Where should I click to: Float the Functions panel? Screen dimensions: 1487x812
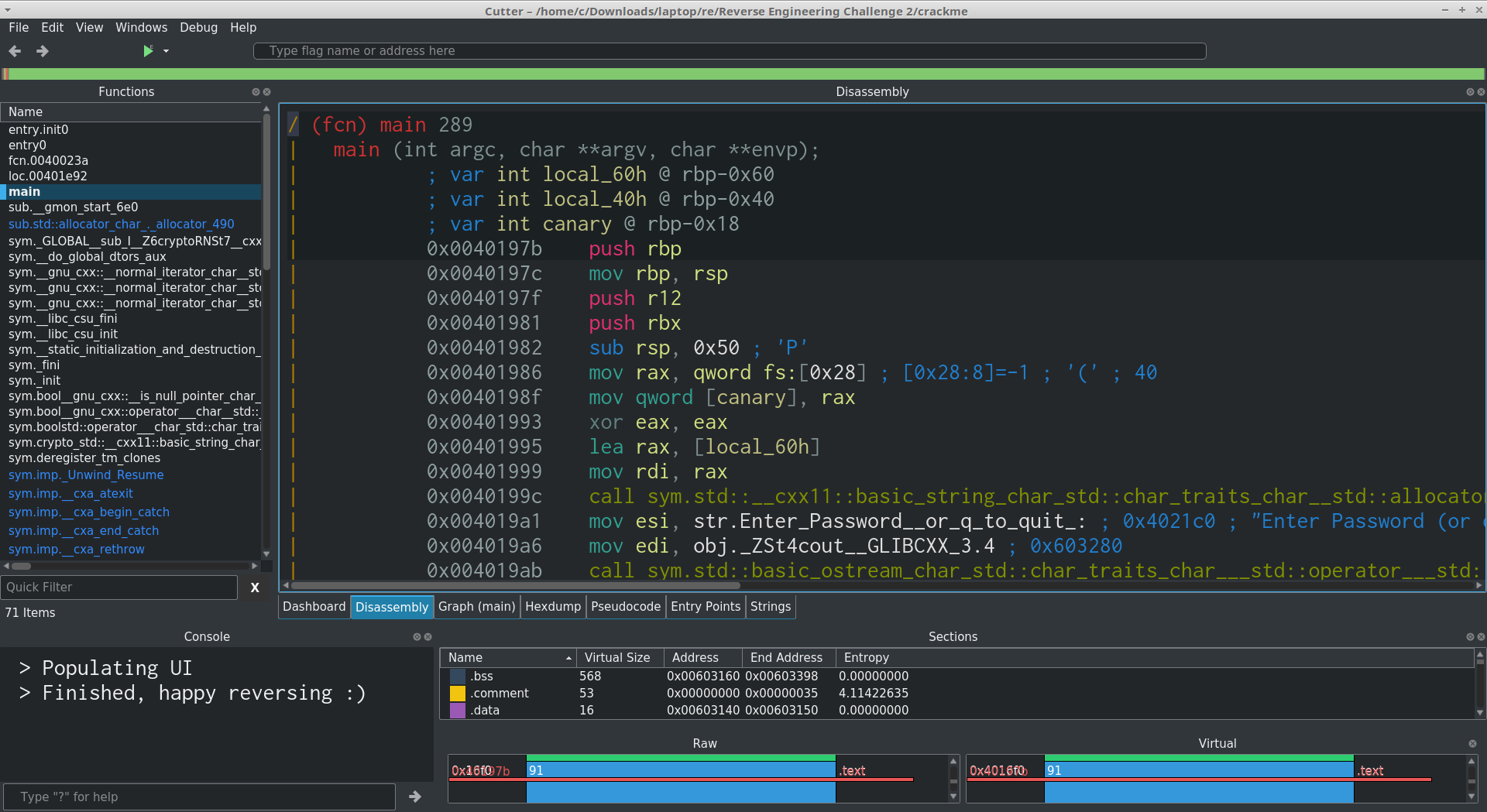[256, 92]
